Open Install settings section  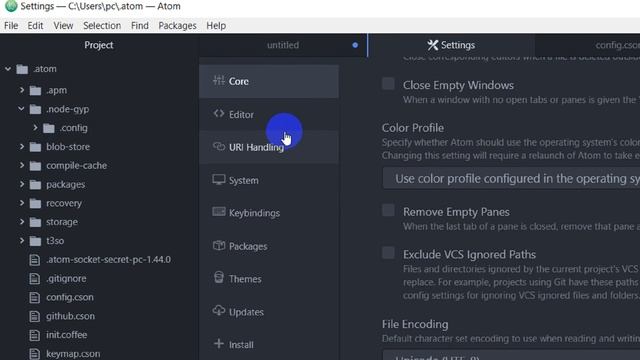[x=269, y=344]
